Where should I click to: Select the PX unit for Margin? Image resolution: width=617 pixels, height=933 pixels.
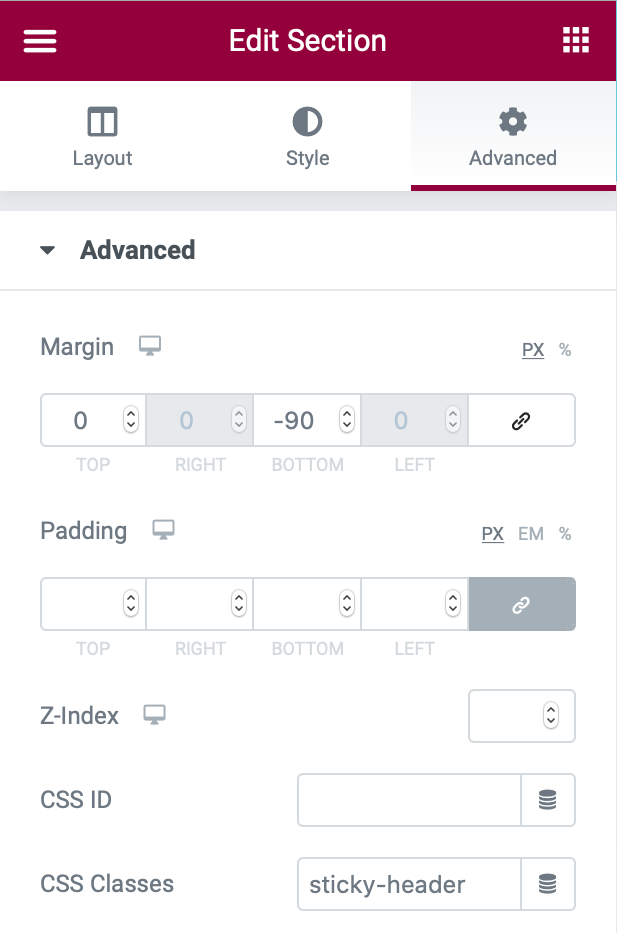pyautogui.click(x=533, y=350)
